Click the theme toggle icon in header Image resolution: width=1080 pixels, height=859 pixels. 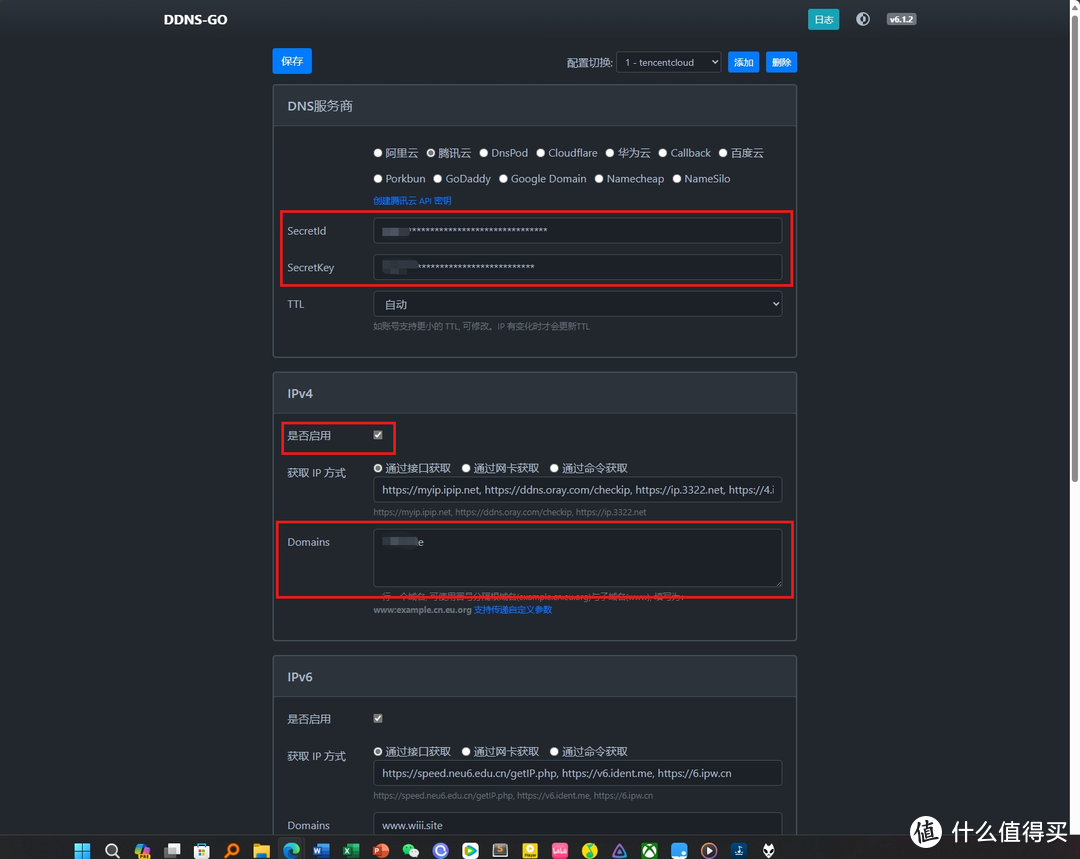862,19
